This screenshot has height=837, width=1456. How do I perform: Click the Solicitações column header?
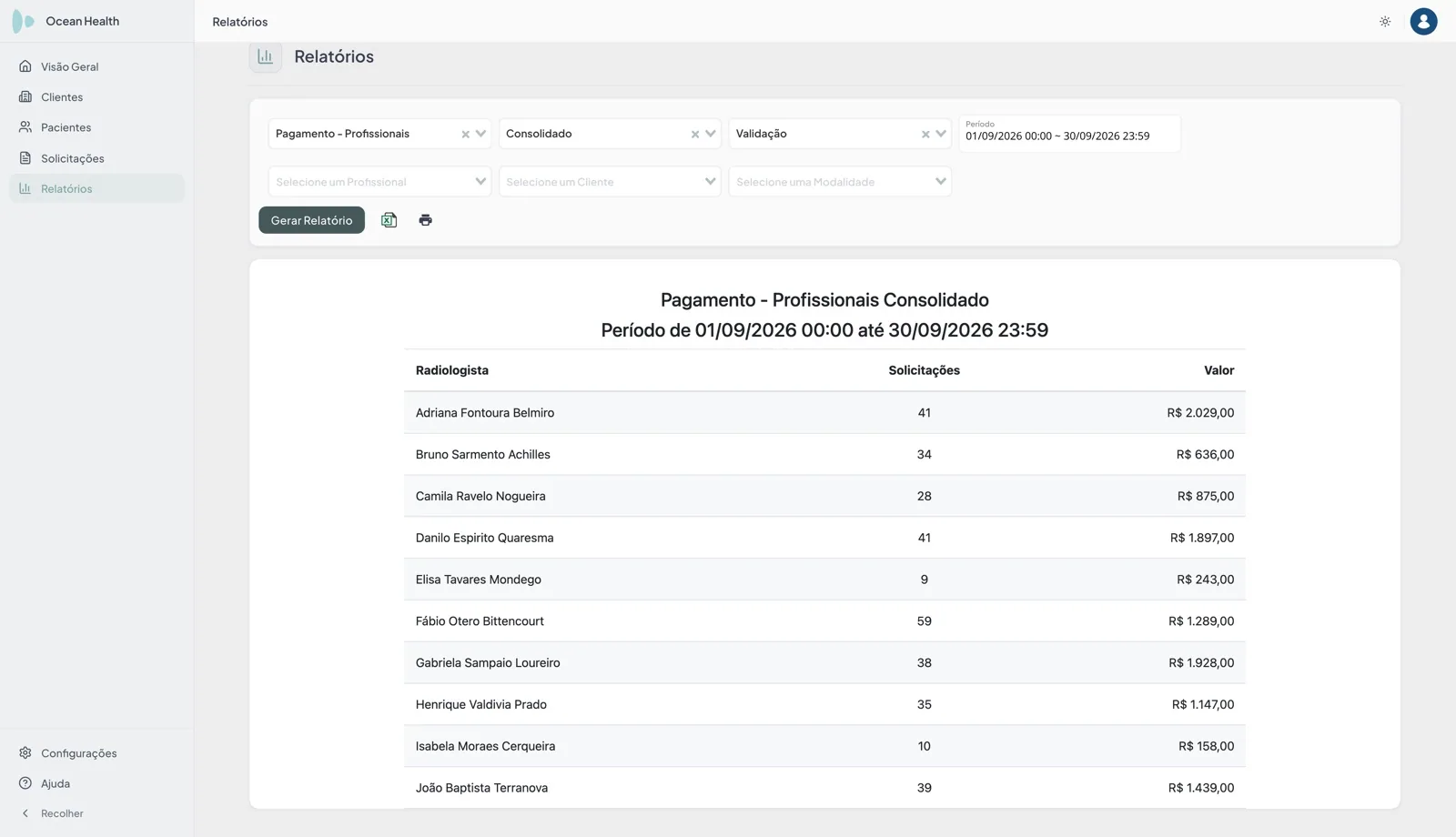924,370
